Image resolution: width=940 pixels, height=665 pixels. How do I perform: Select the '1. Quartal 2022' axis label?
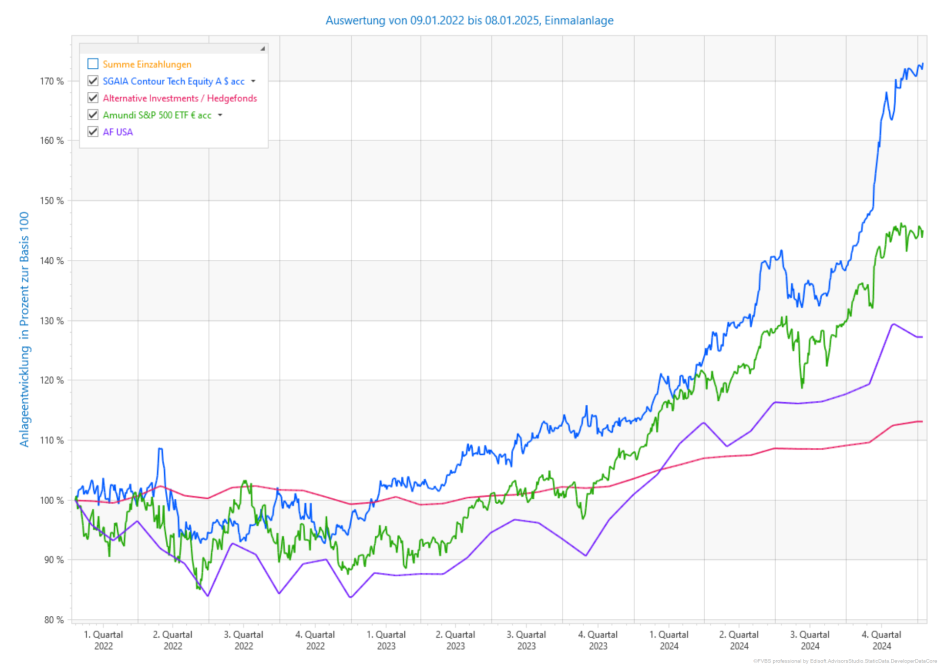(x=103, y=640)
